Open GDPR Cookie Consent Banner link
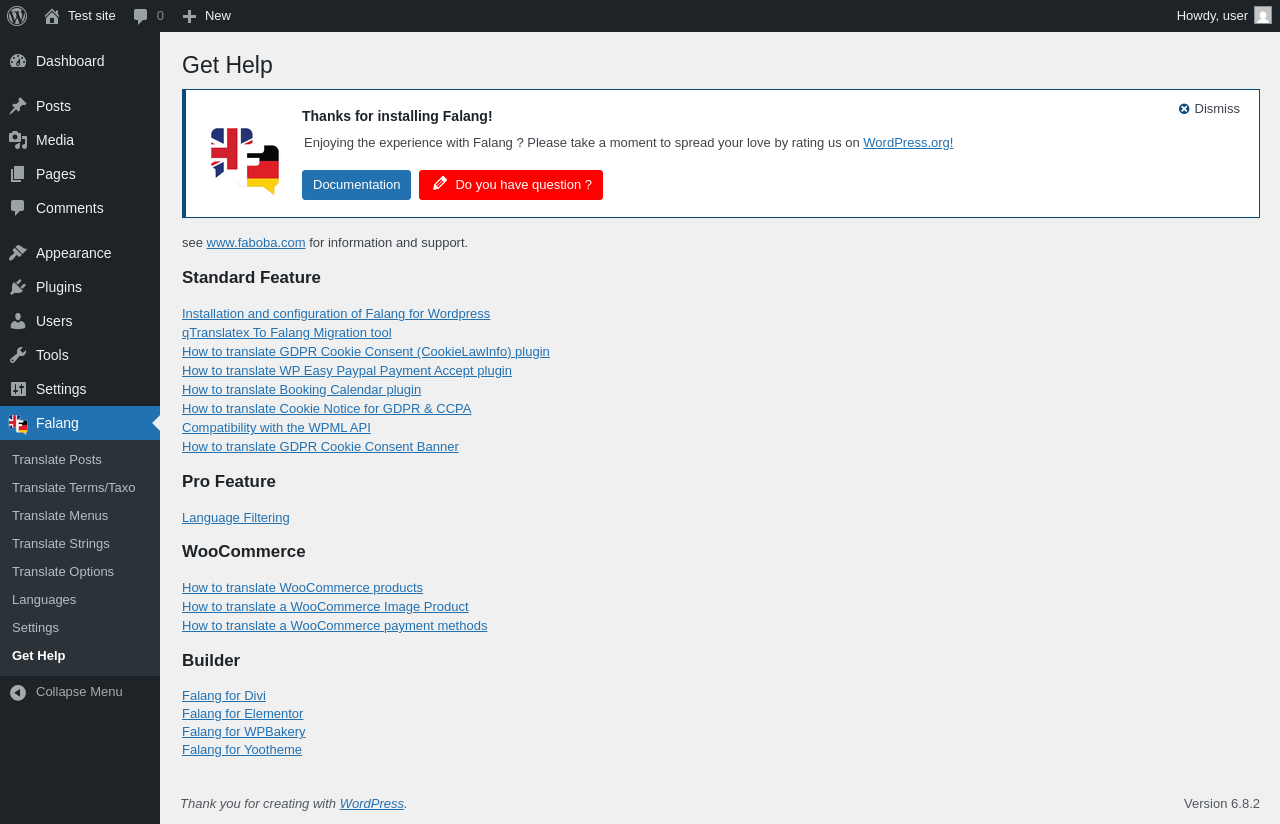The height and width of the screenshot is (824, 1280). tap(320, 447)
